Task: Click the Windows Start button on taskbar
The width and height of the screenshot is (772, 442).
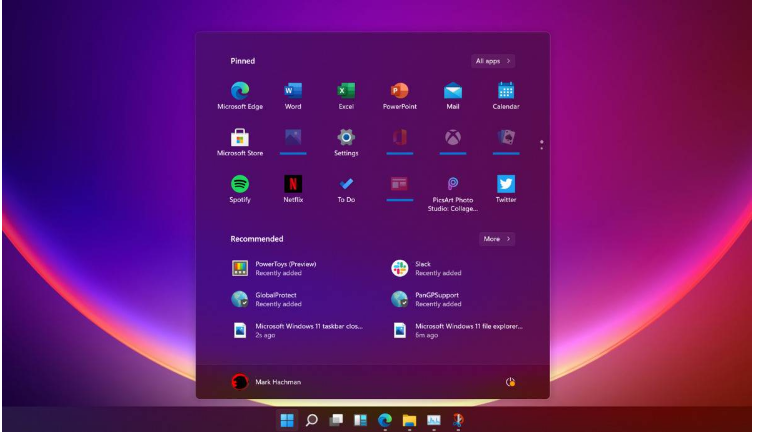Action: (287, 420)
